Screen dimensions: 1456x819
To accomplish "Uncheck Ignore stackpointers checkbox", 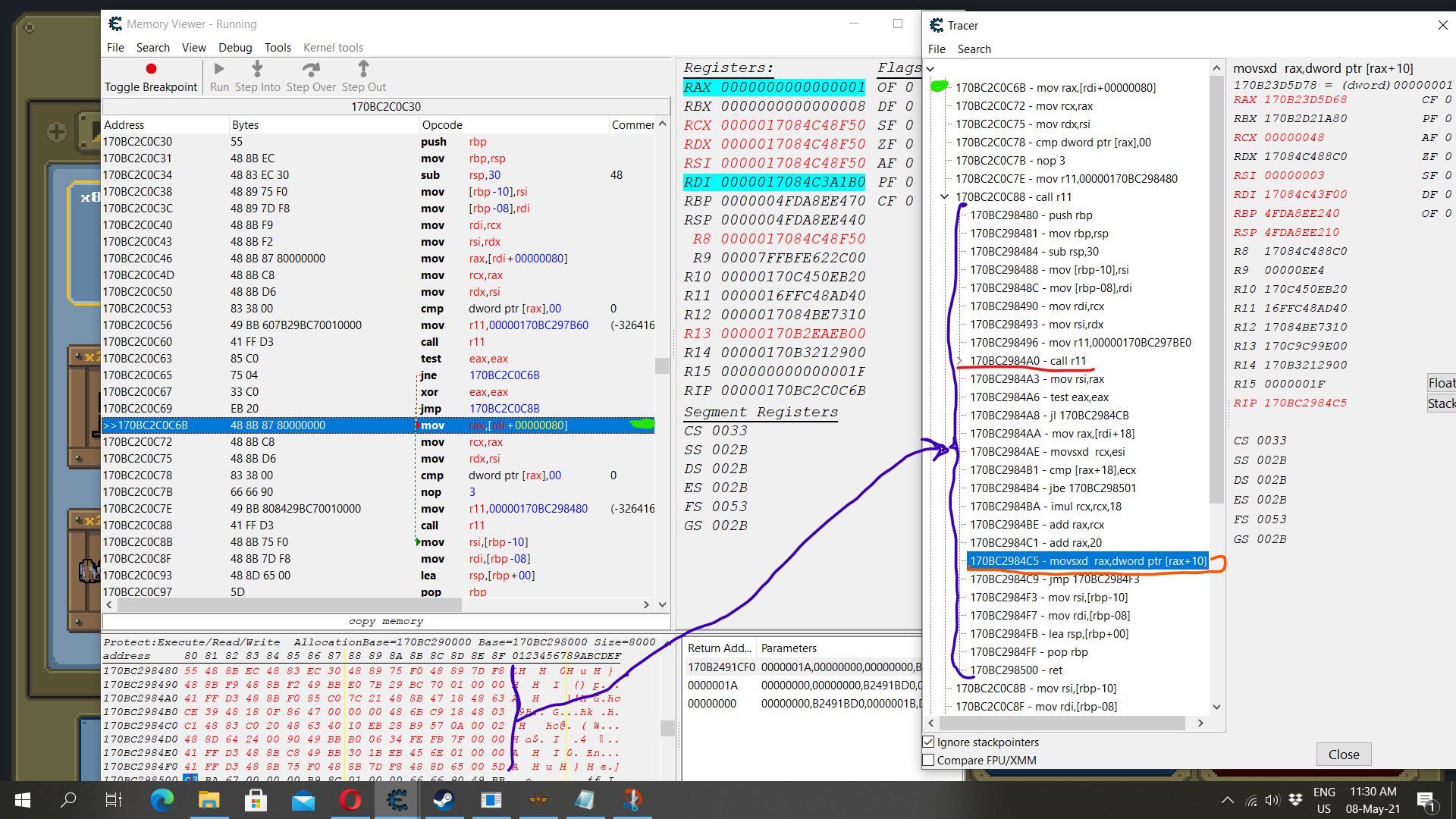I will (x=929, y=742).
